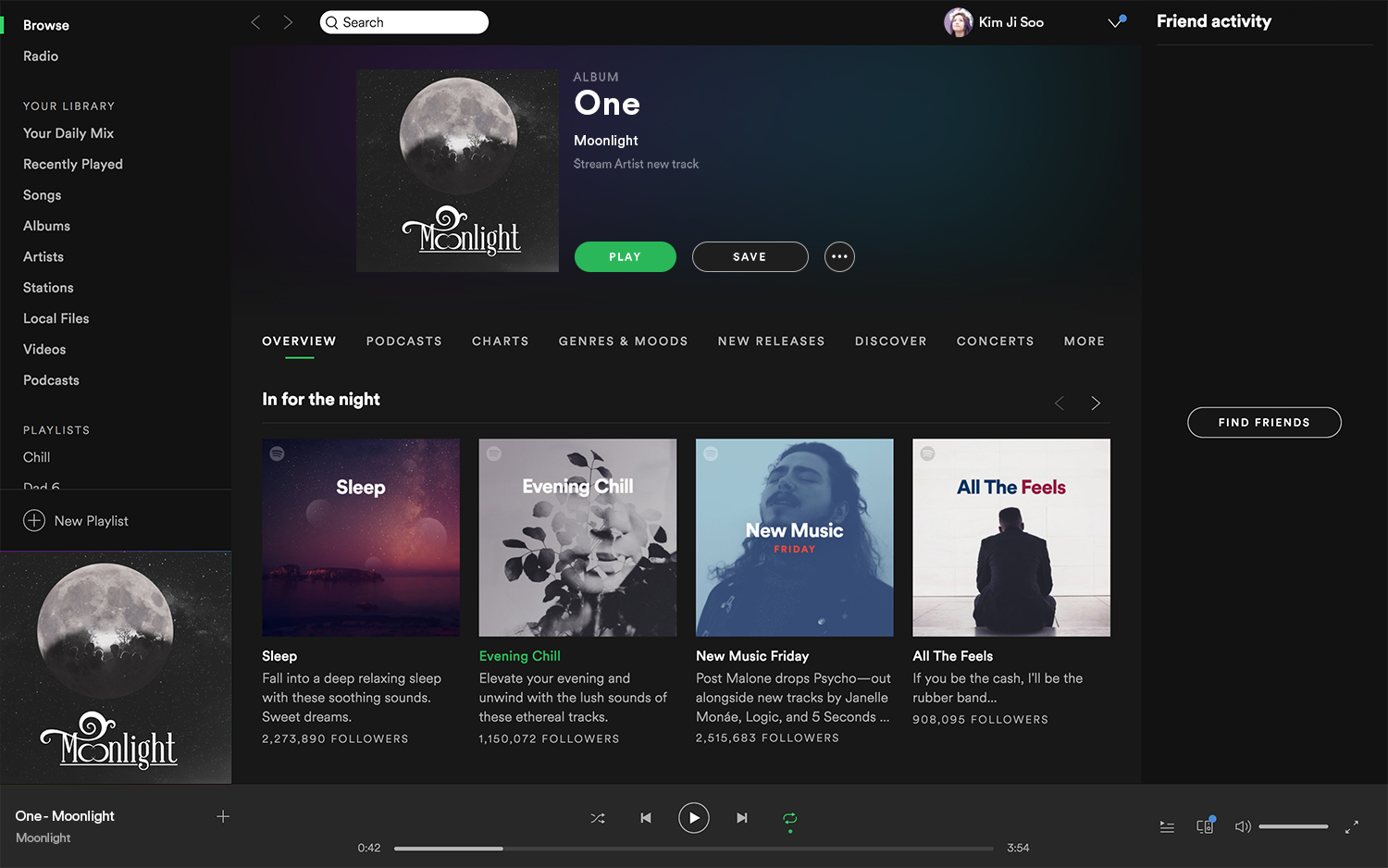Click the green PLAY button
Viewport: 1388px width, 868px height.
pyautogui.click(x=626, y=256)
